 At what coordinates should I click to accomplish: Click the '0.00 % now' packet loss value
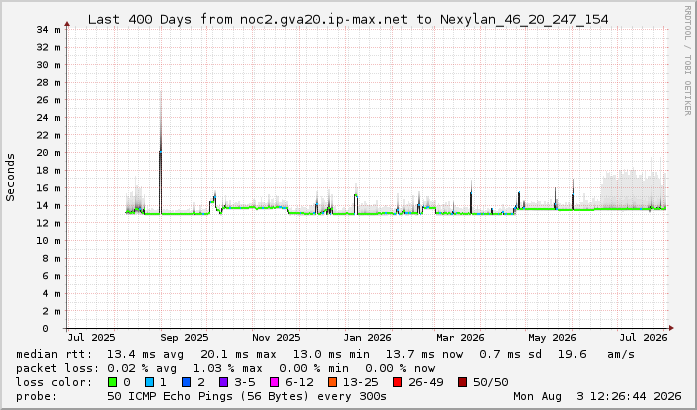coord(400,368)
